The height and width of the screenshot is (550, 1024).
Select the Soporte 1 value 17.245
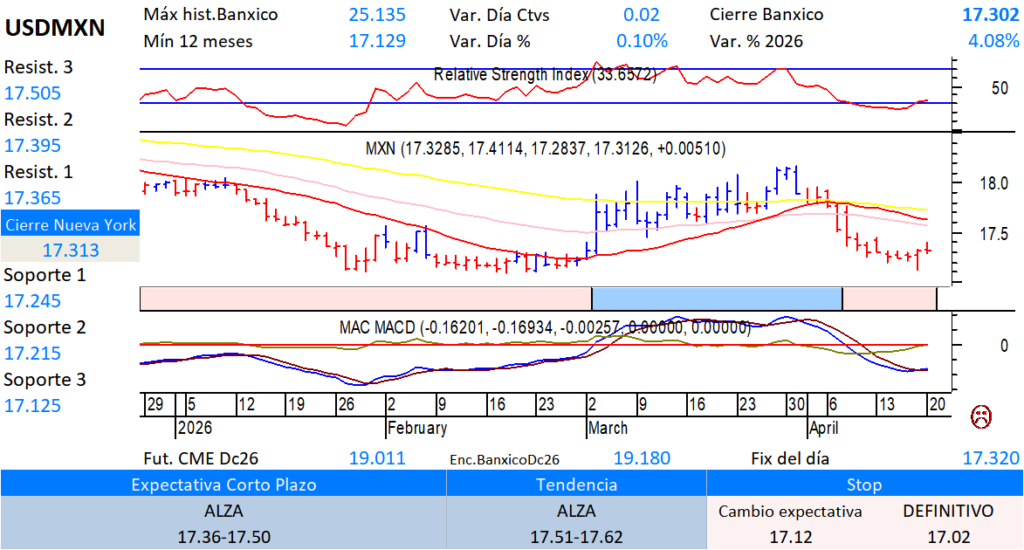tap(32, 301)
